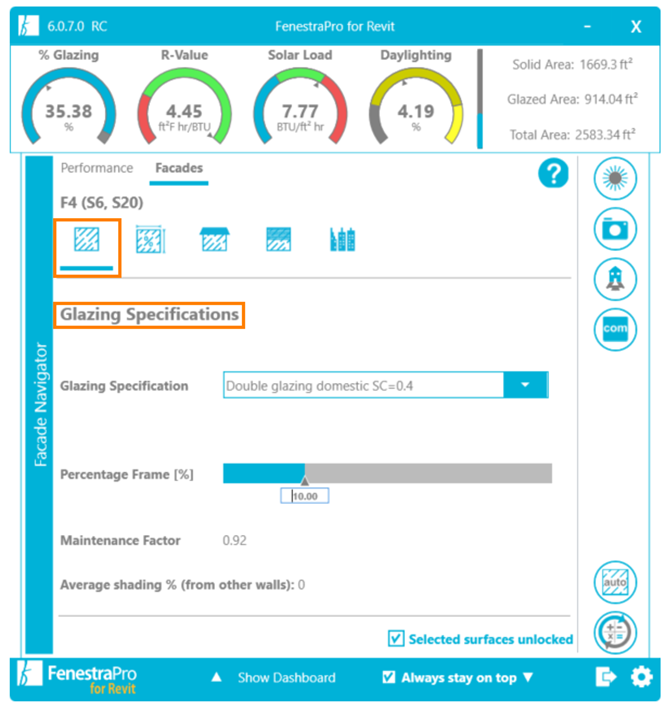Toggle the Selected surfaces unlocked checkbox
The image size is (666, 710).
coord(396,638)
